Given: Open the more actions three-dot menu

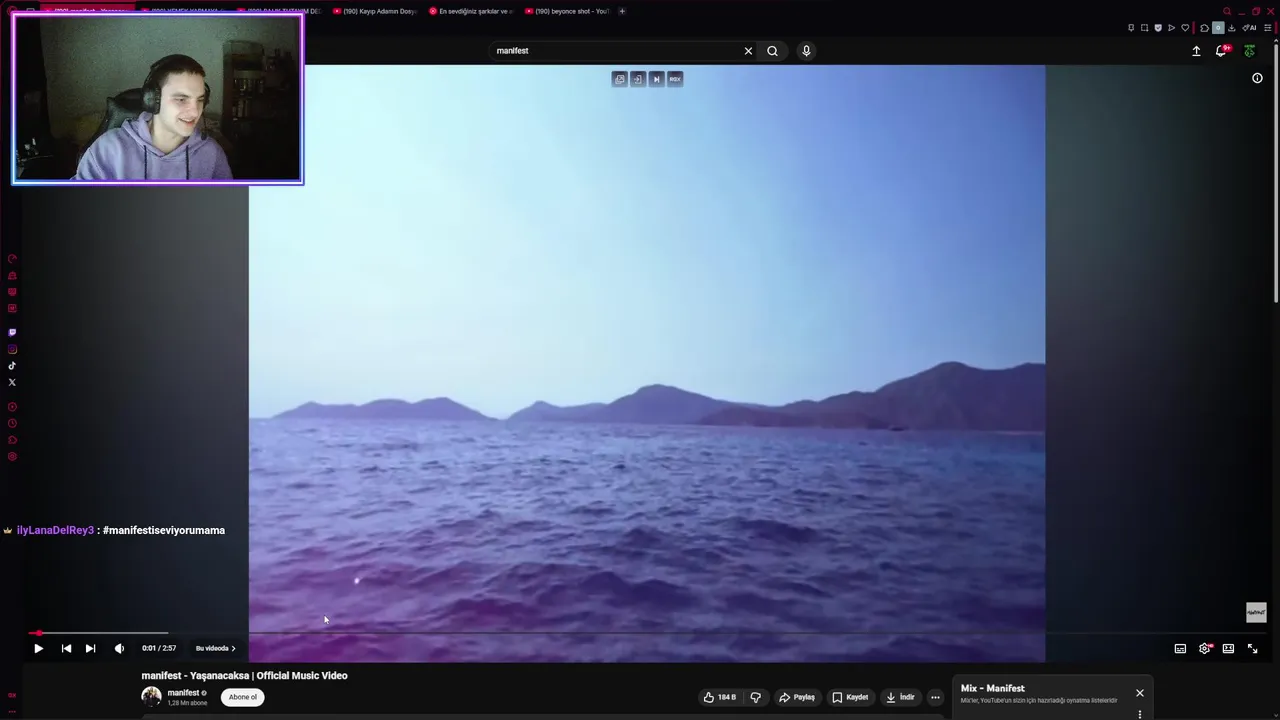Looking at the screenshot, I should tap(935, 697).
